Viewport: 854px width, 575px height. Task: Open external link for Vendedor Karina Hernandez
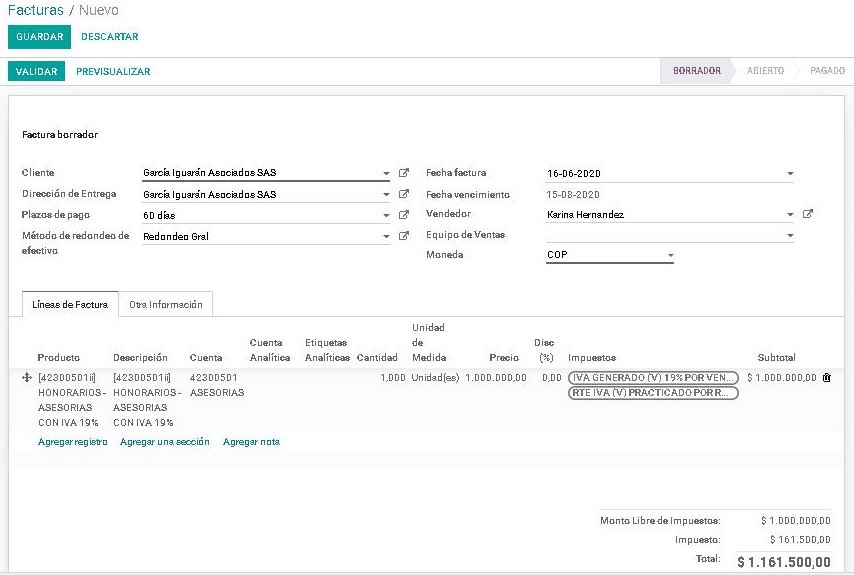(x=808, y=214)
